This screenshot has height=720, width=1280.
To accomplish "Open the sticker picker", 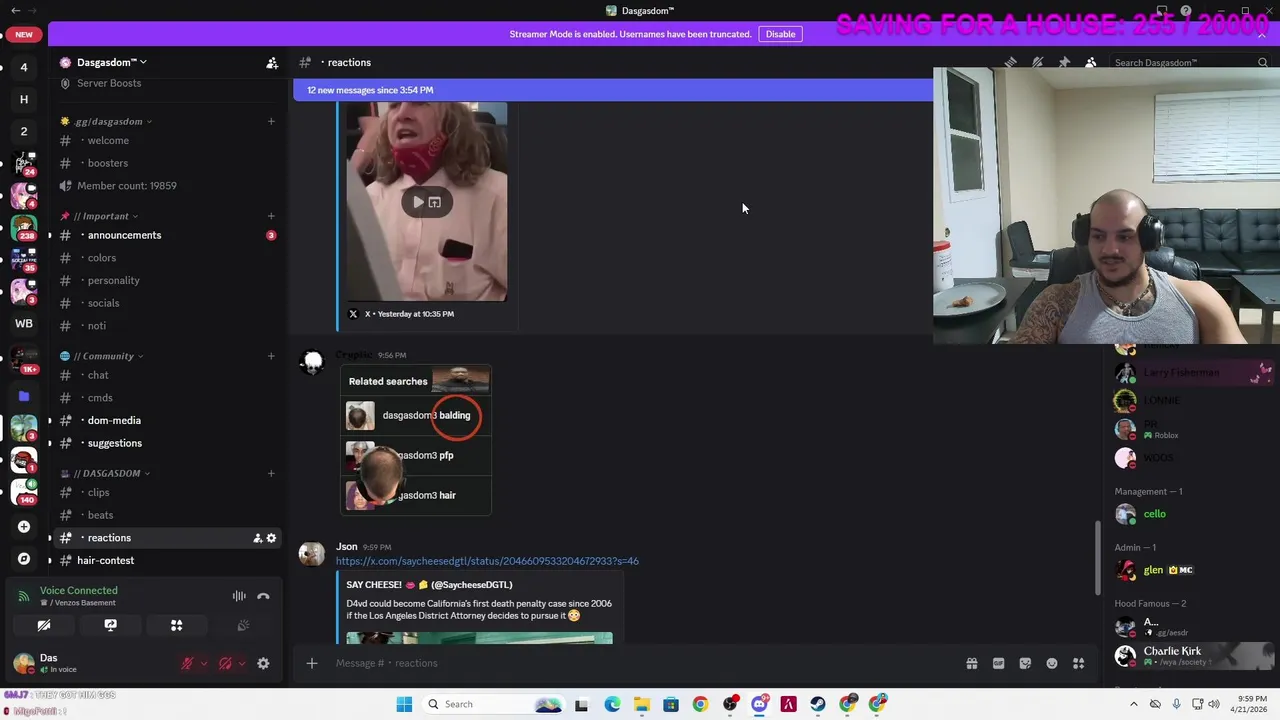I will pyautogui.click(x=1025, y=663).
